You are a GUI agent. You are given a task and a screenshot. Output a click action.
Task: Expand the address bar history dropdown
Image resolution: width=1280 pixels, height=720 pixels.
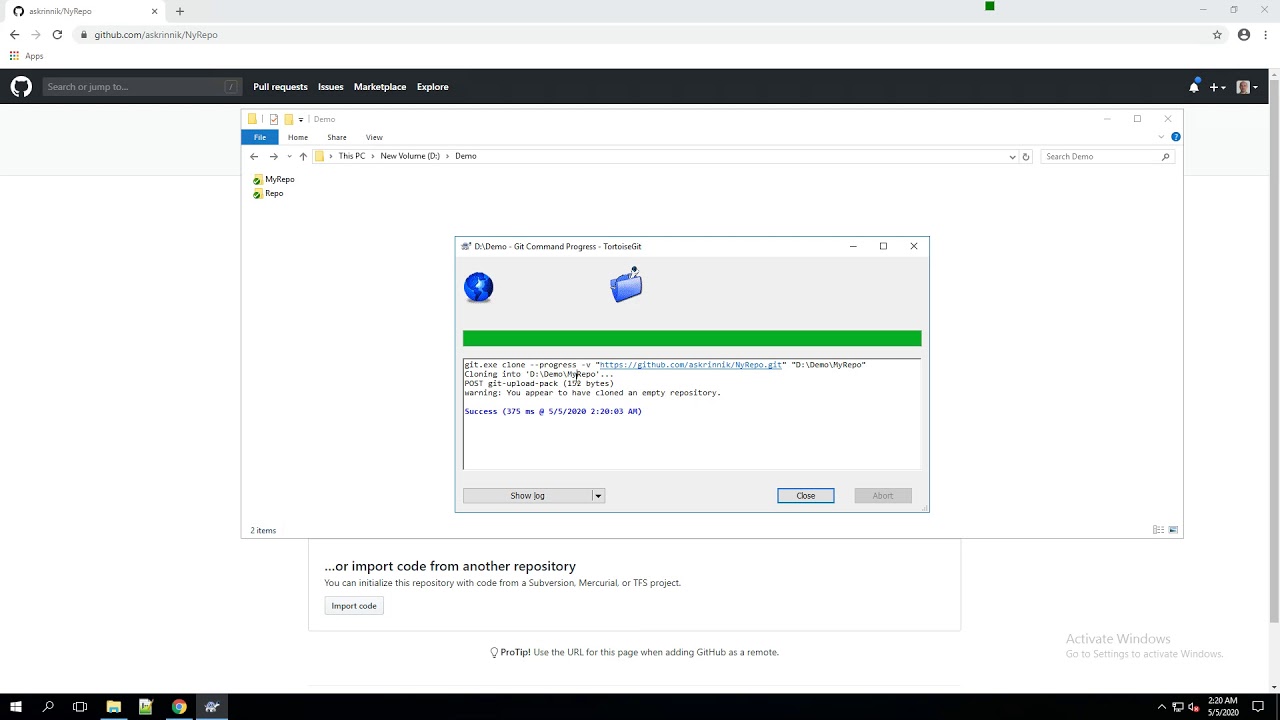(1012, 157)
